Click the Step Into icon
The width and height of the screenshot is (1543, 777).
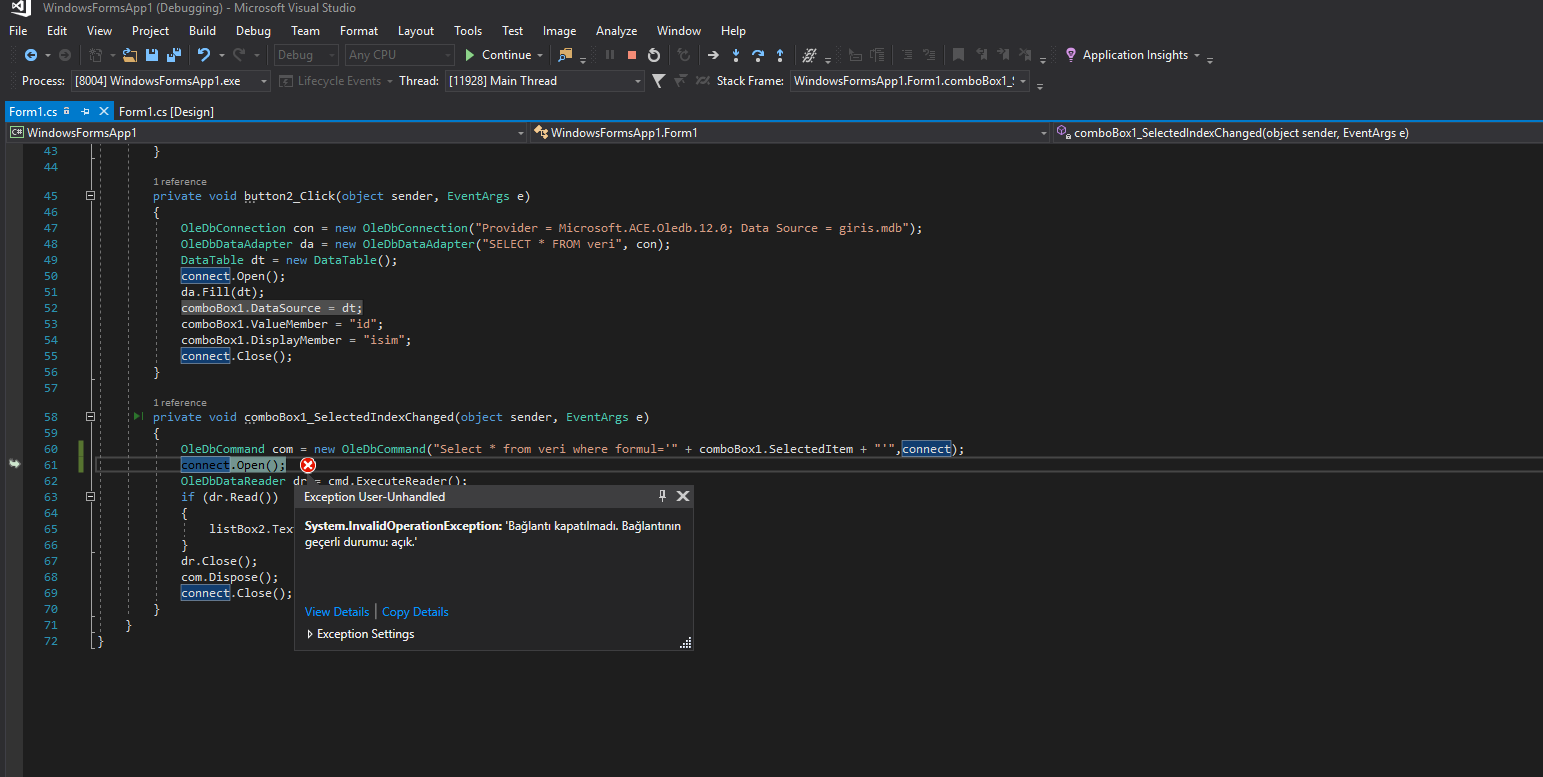pos(736,55)
